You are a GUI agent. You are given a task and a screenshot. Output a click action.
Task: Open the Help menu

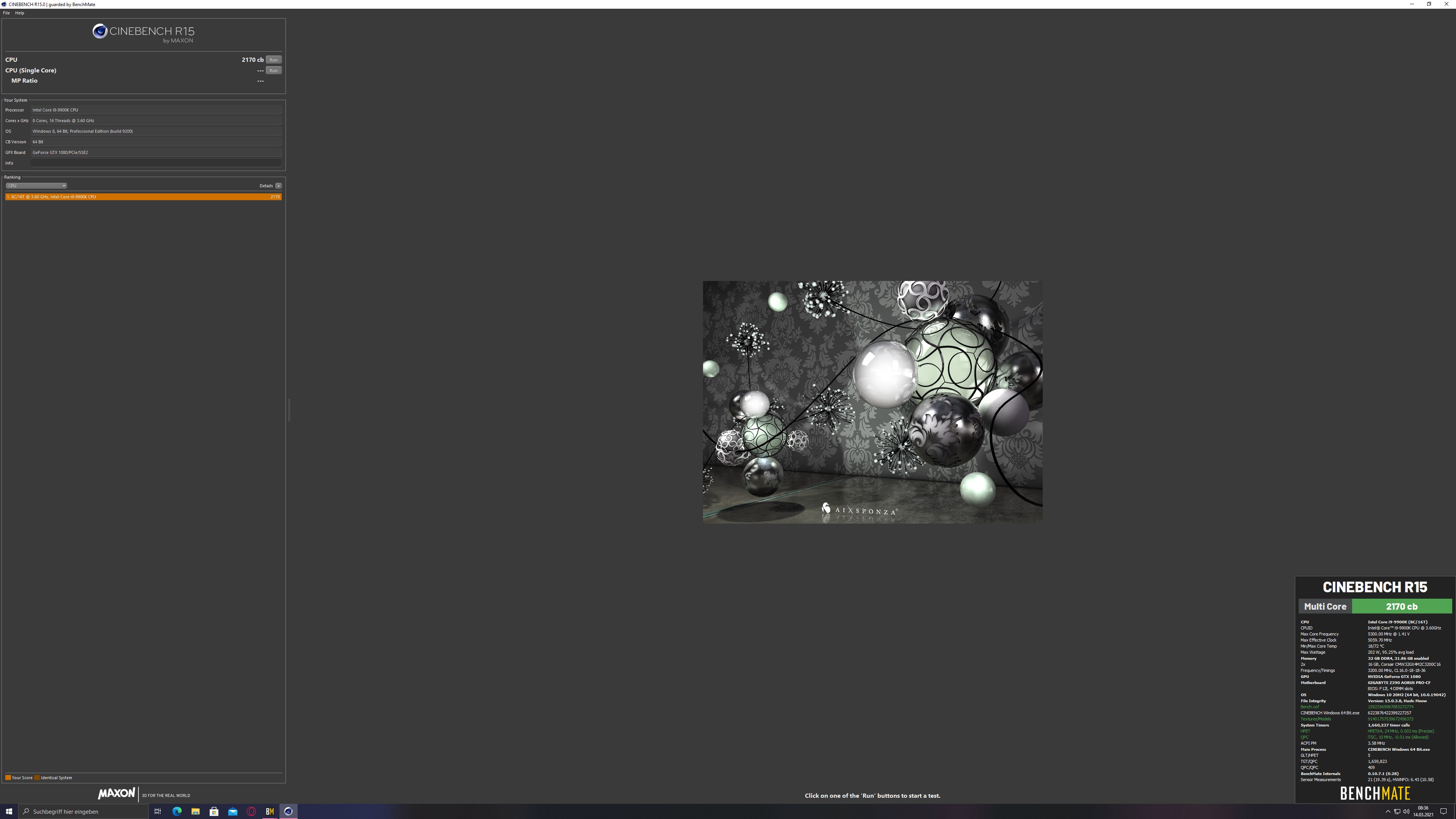[20, 13]
